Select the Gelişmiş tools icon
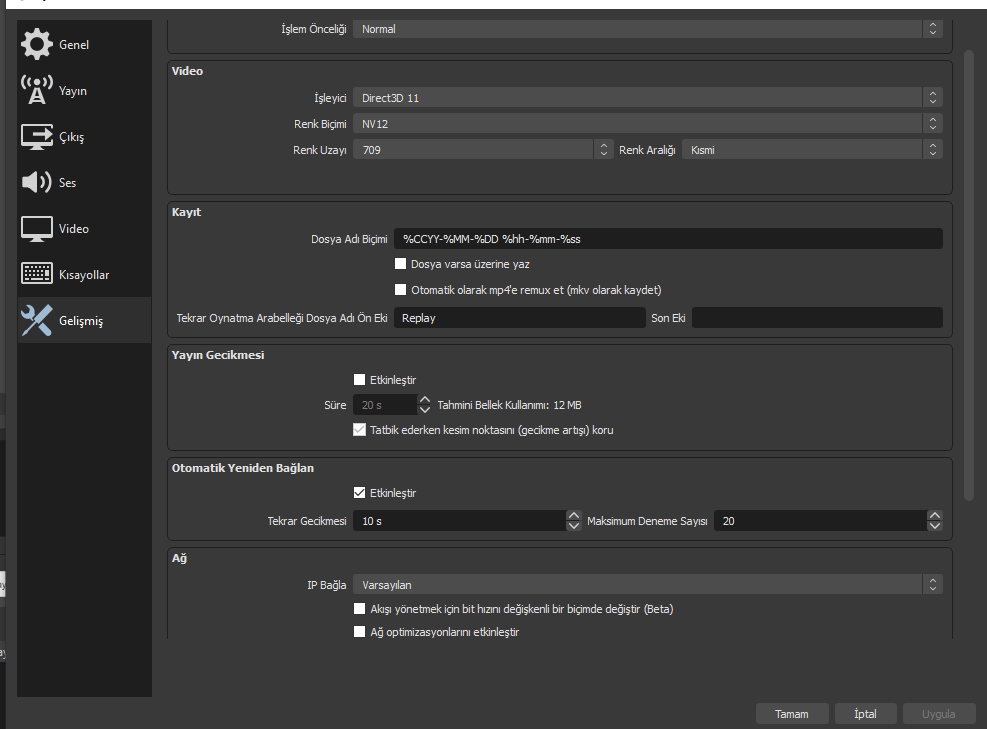Screen dimensions: 987x729 click(x=37, y=320)
